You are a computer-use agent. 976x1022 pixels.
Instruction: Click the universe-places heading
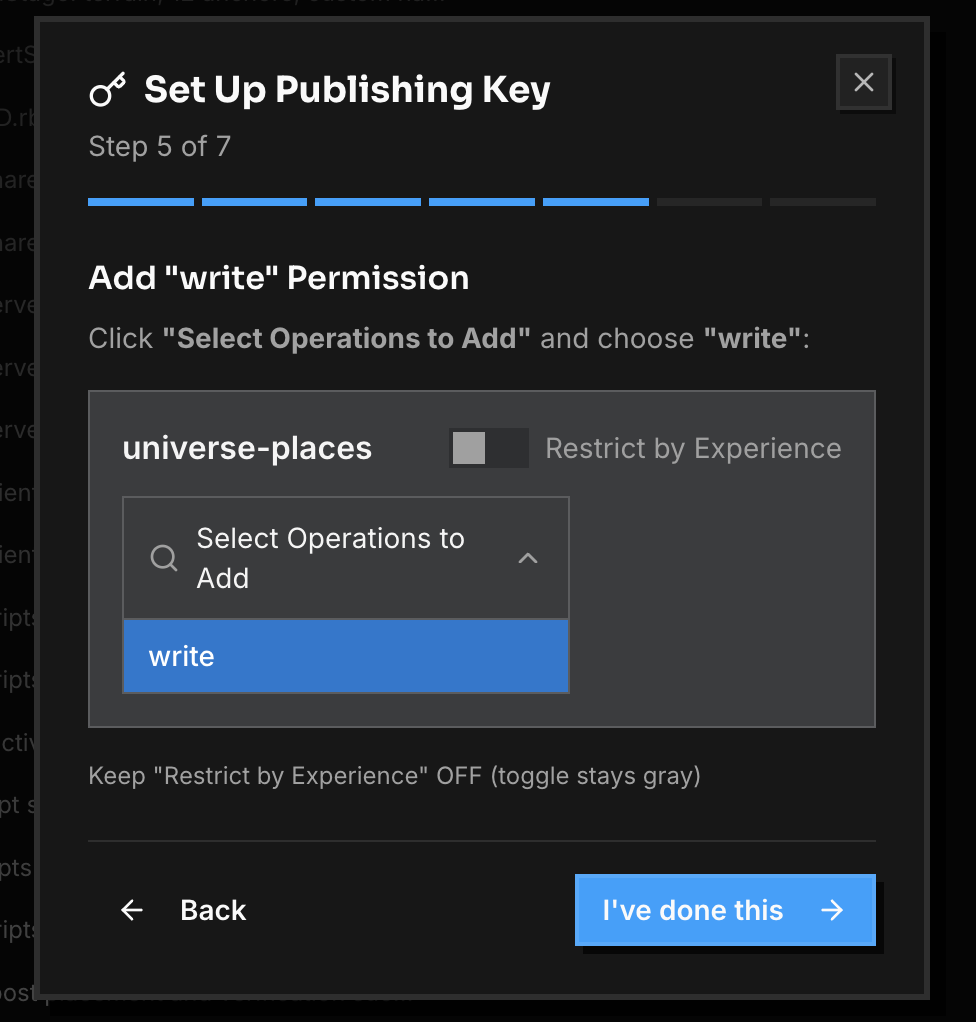coord(247,448)
